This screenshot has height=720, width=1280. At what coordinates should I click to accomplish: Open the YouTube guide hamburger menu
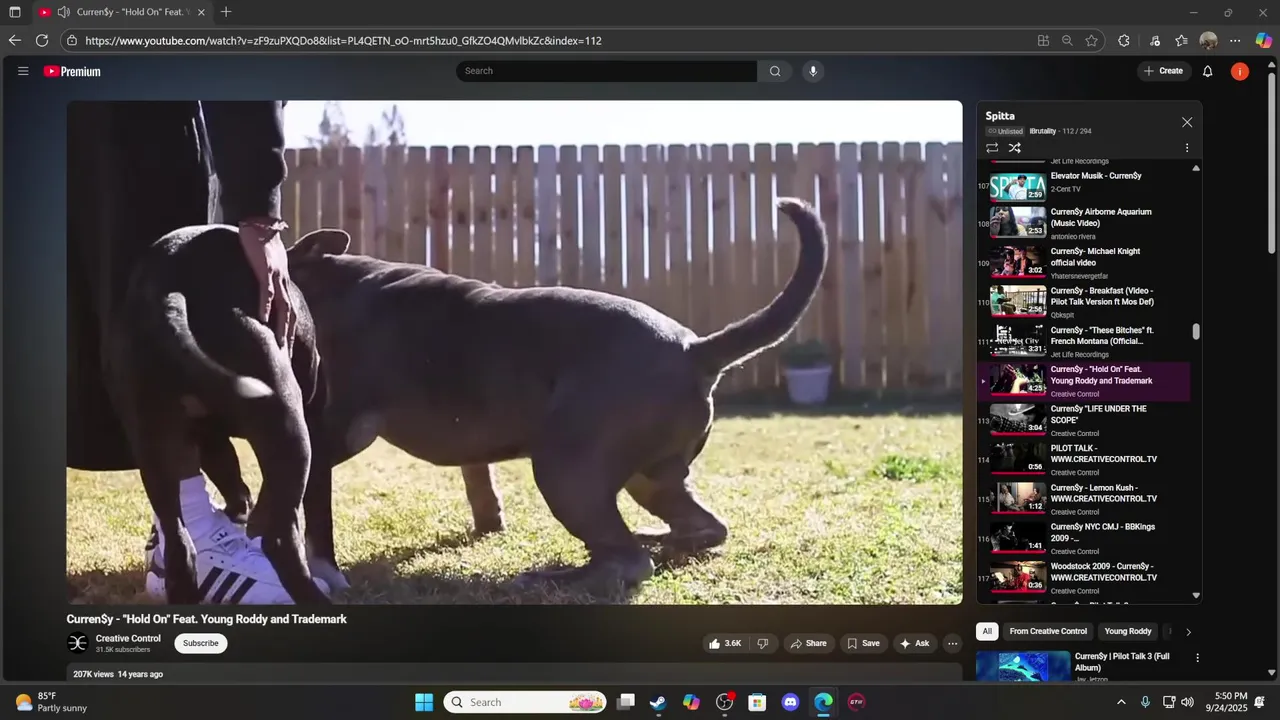23,71
